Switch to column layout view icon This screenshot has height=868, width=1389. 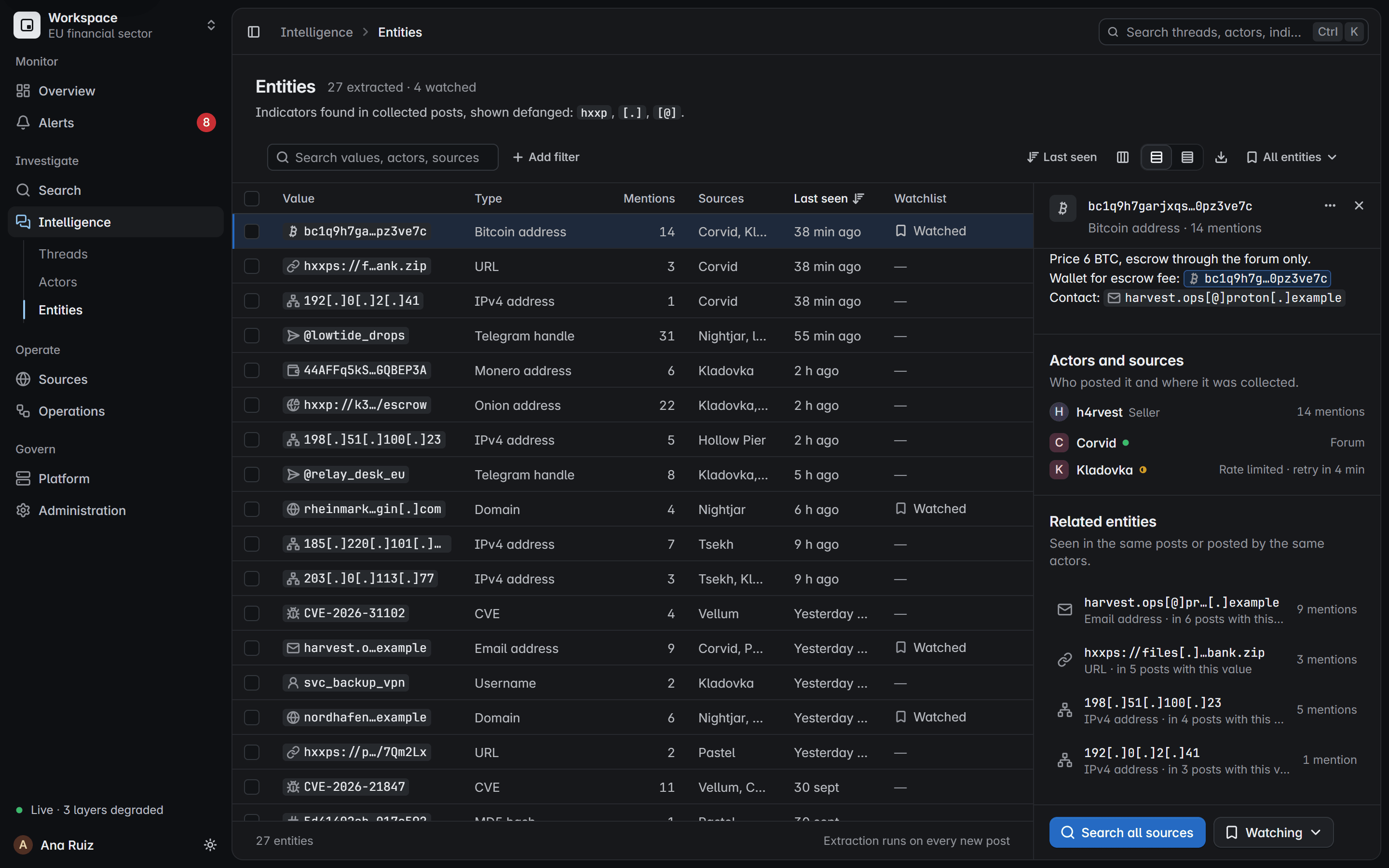click(x=1123, y=157)
